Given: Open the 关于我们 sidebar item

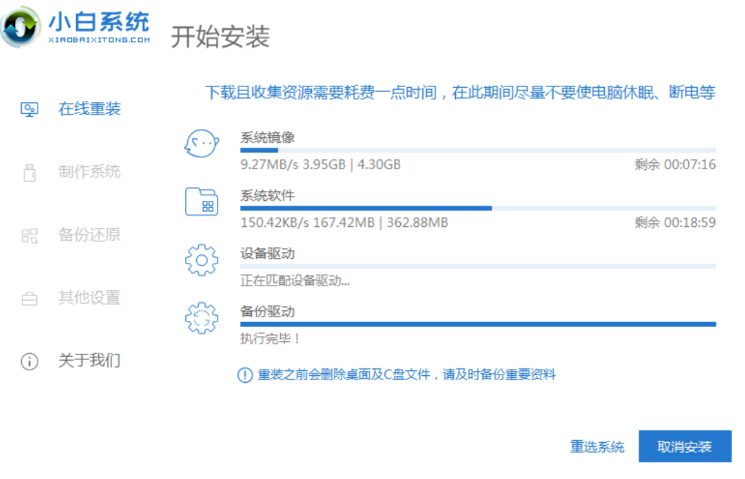Looking at the screenshot, I should point(89,360).
